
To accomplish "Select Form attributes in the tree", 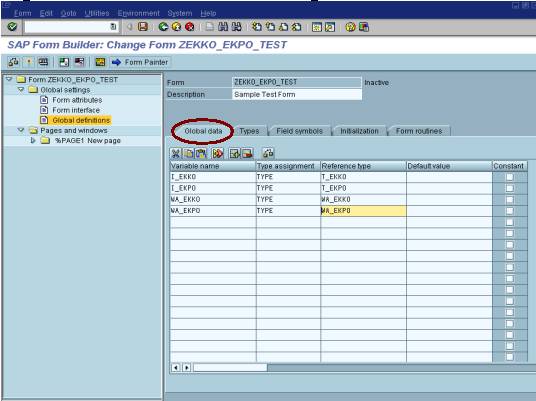I will [77, 100].
